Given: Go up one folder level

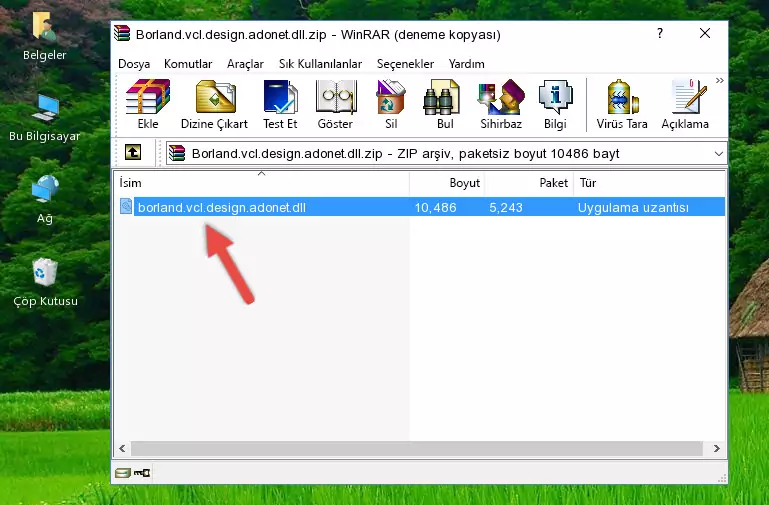Looking at the screenshot, I should tap(133, 152).
